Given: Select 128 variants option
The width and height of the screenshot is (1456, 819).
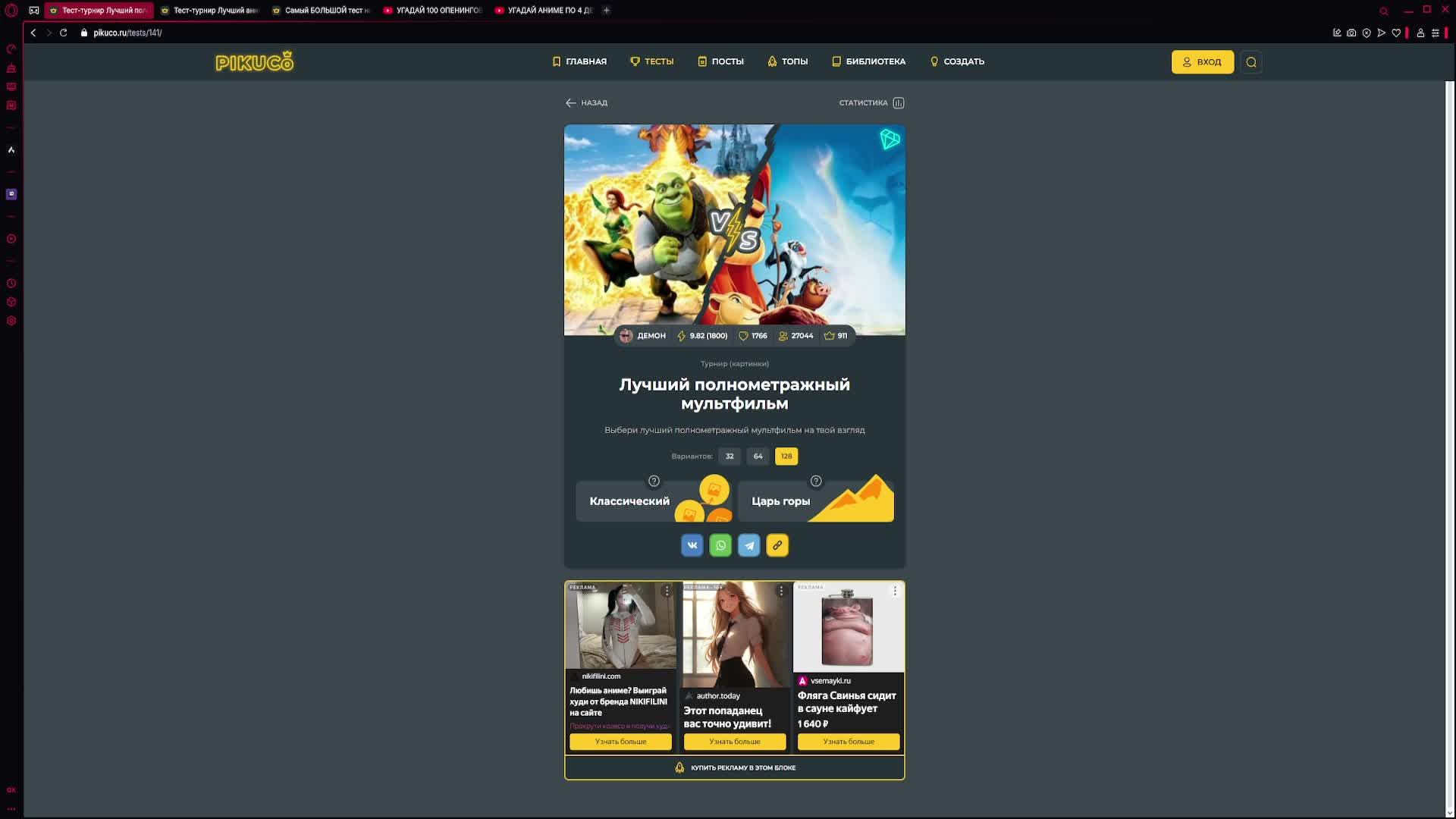Looking at the screenshot, I should coord(786,456).
